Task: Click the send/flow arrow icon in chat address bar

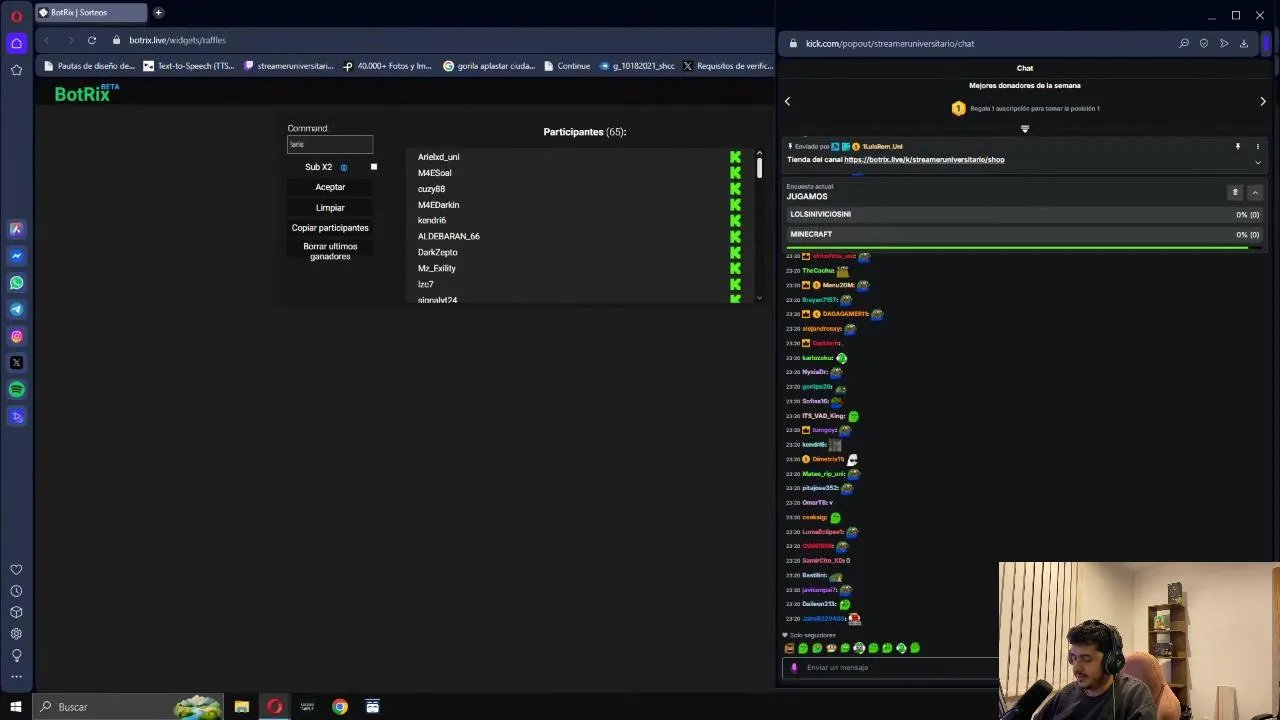Action: [x=1224, y=43]
